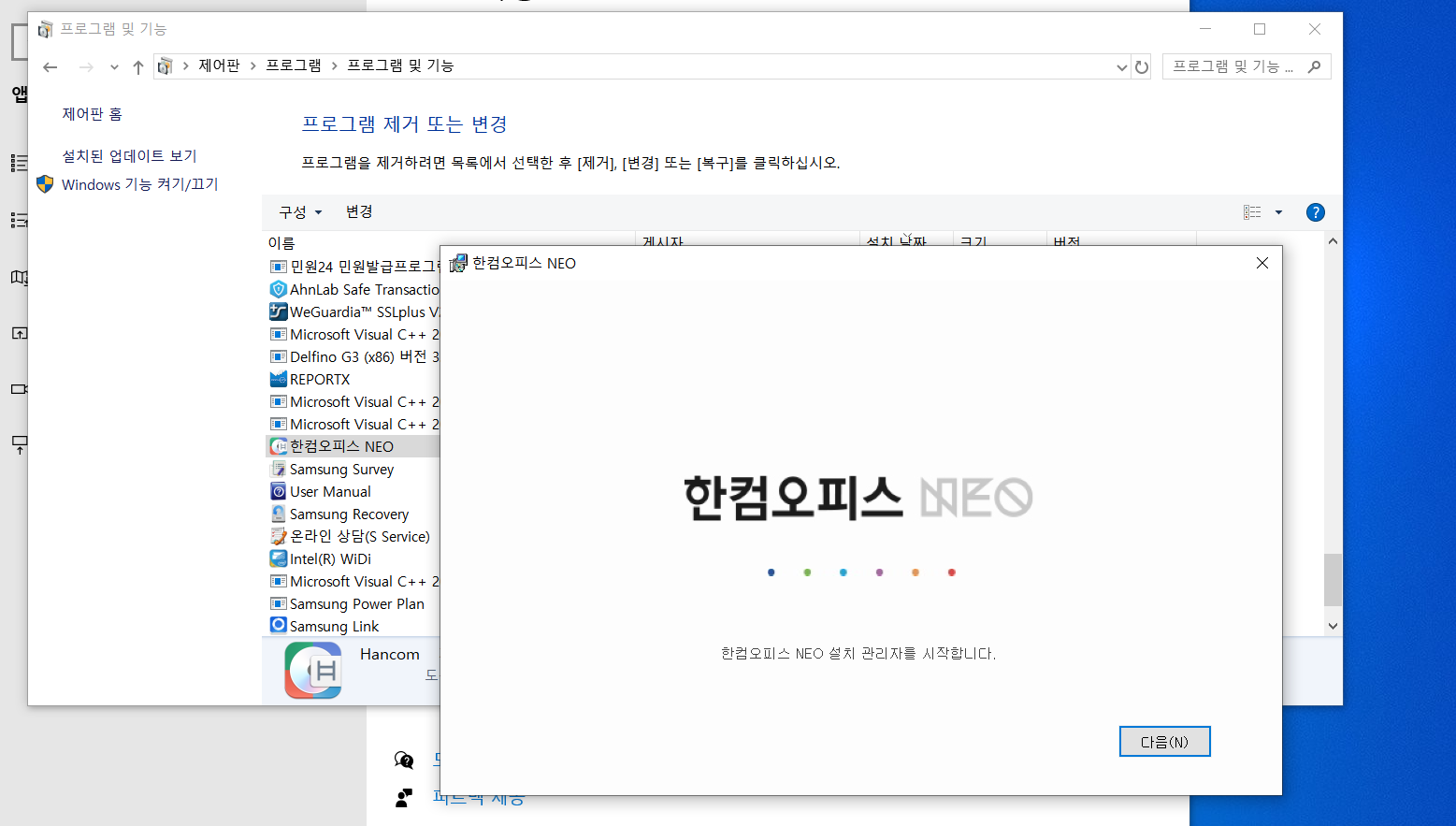Screen dimensions: 1456x826
Task: Go up one level with up arrow
Action: point(138,66)
